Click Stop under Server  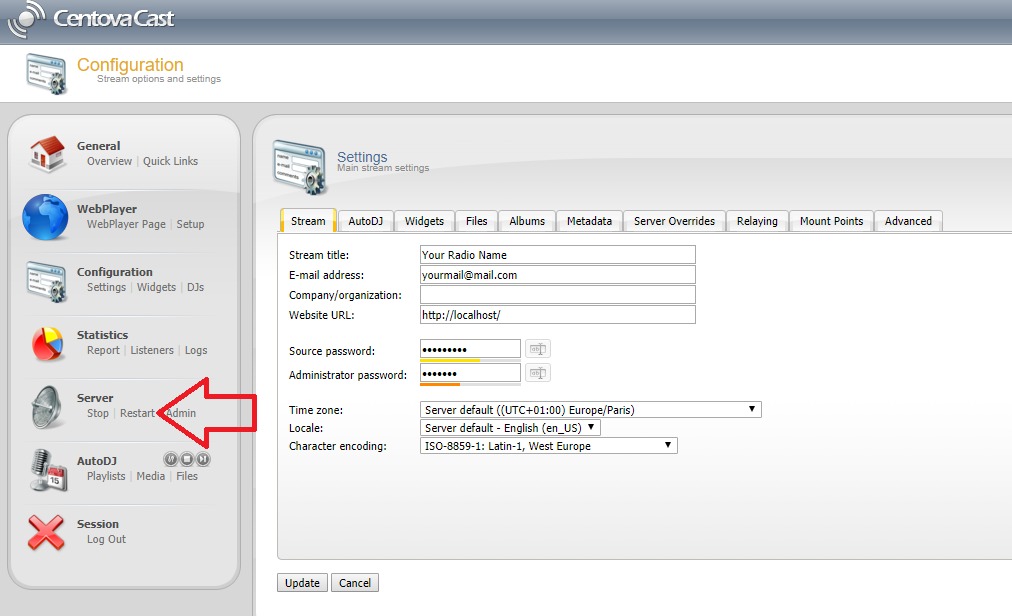97,413
